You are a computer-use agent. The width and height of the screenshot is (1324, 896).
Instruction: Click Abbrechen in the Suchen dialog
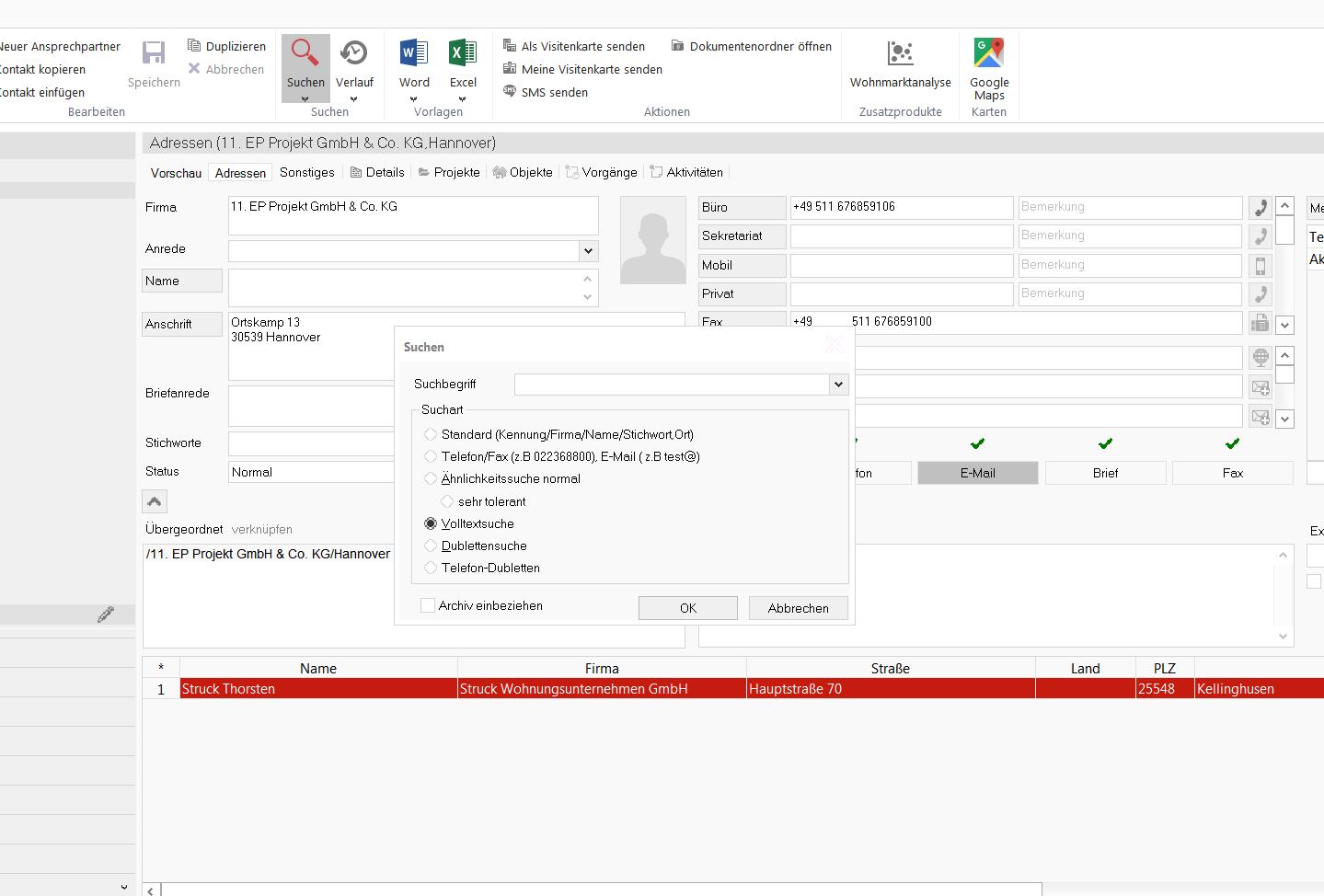tap(798, 608)
